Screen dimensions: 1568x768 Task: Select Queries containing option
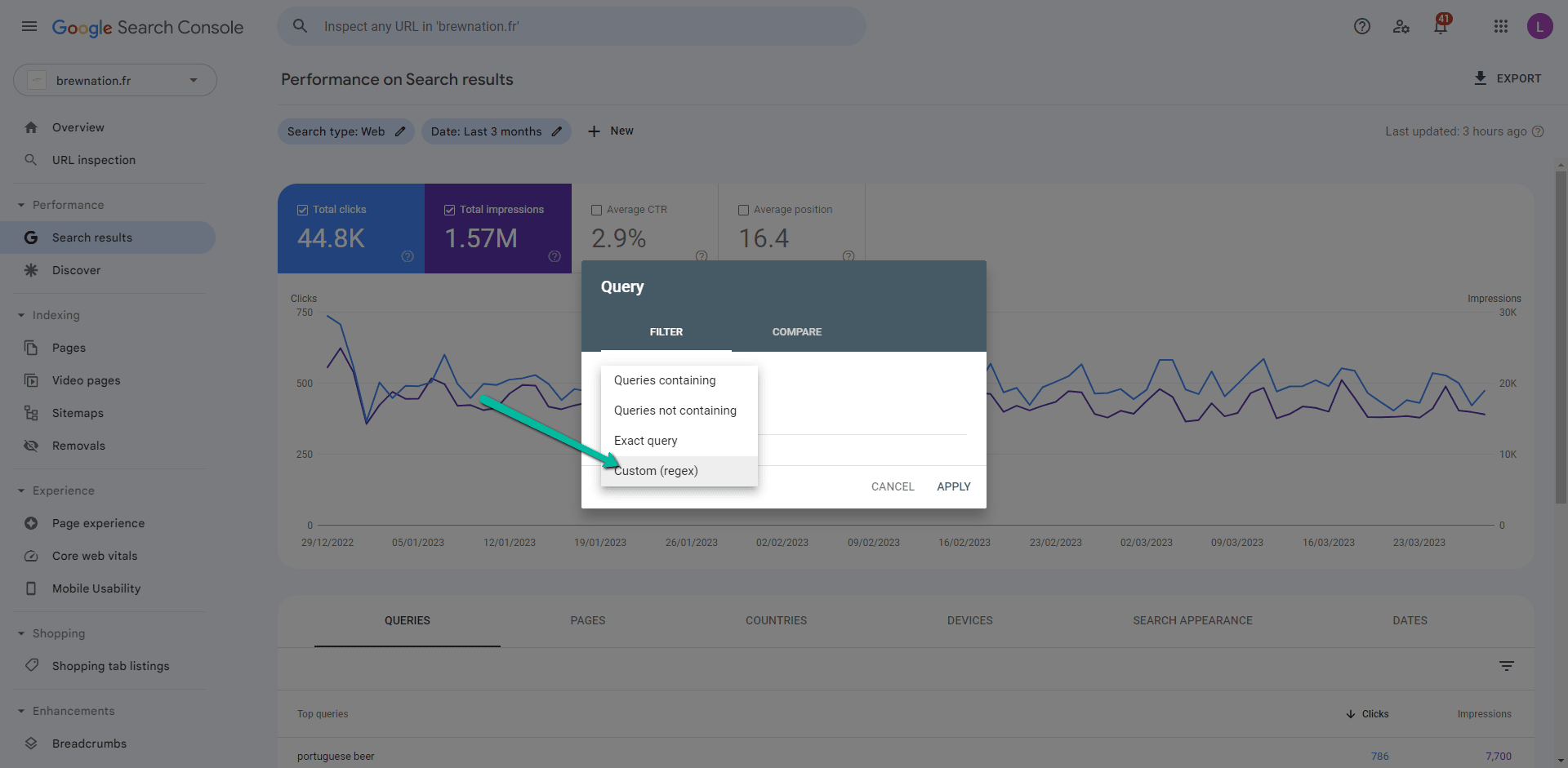click(679, 380)
